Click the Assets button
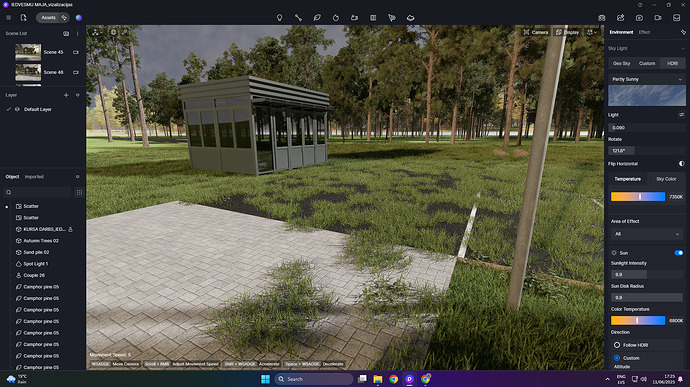This screenshot has width=690, height=387. pyautogui.click(x=48, y=18)
